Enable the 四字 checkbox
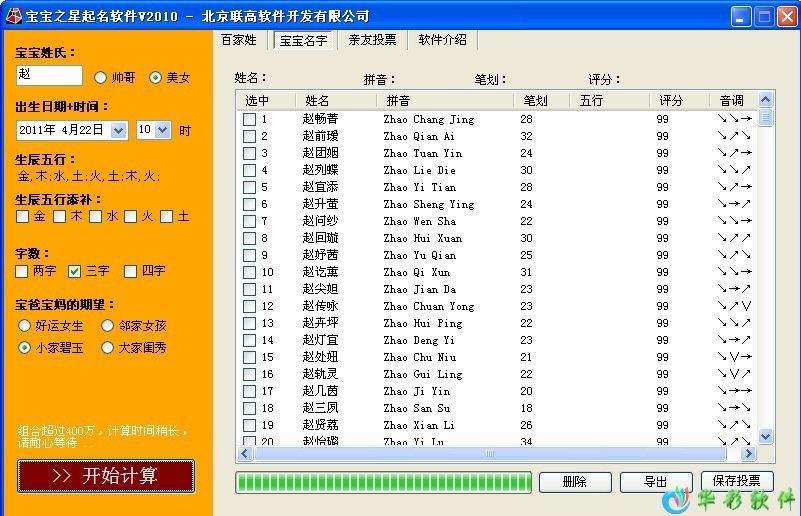 point(131,271)
